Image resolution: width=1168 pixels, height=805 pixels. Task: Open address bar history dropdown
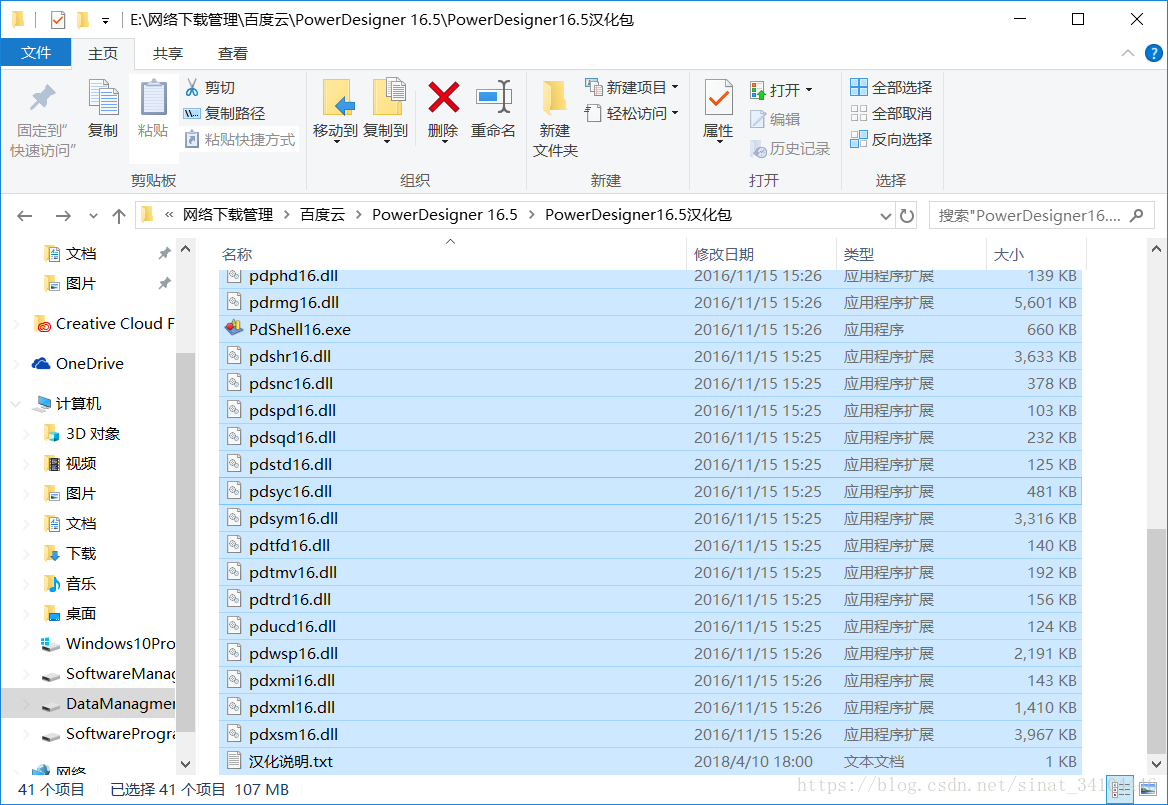tap(885, 216)
